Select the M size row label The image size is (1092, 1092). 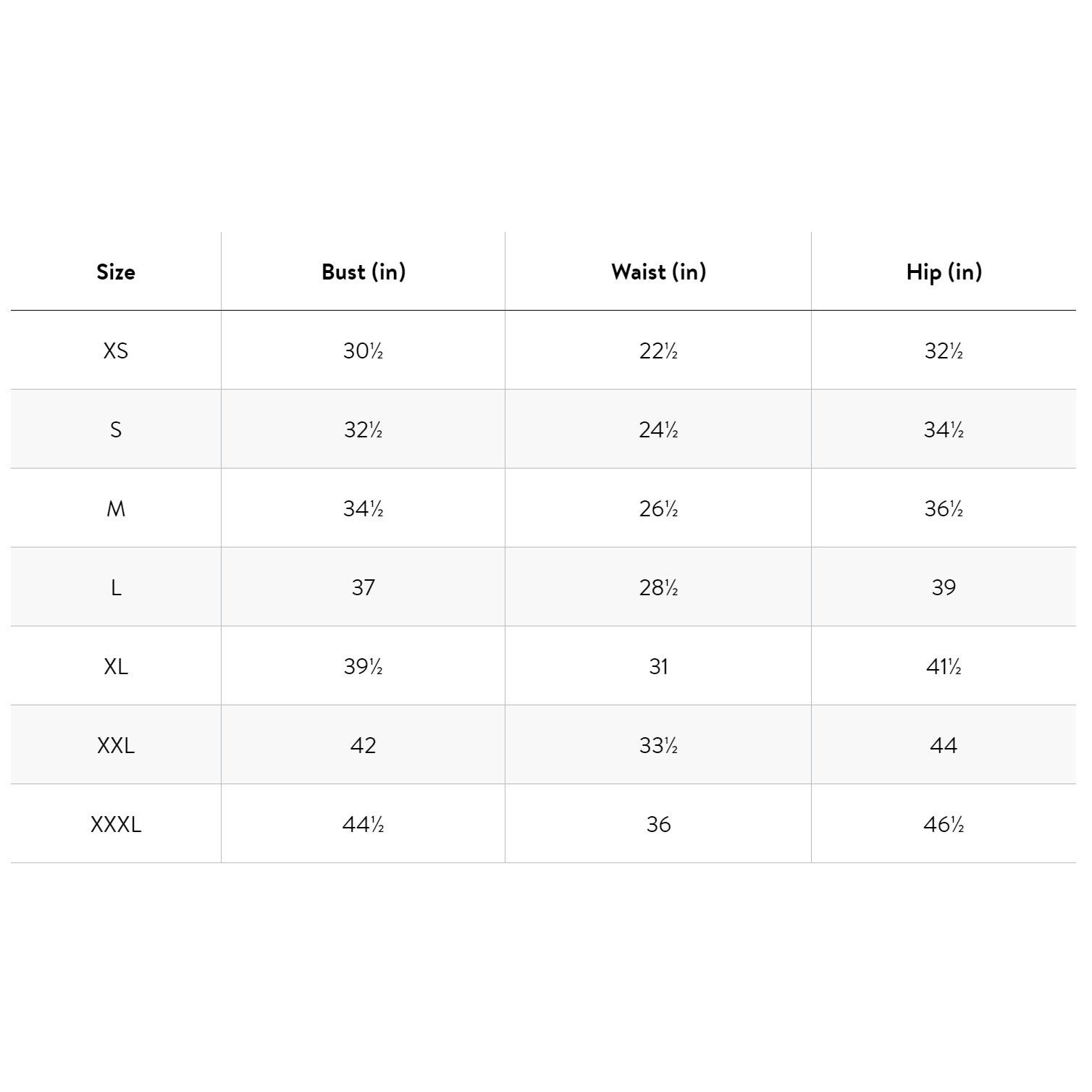[x=116, y=508]
